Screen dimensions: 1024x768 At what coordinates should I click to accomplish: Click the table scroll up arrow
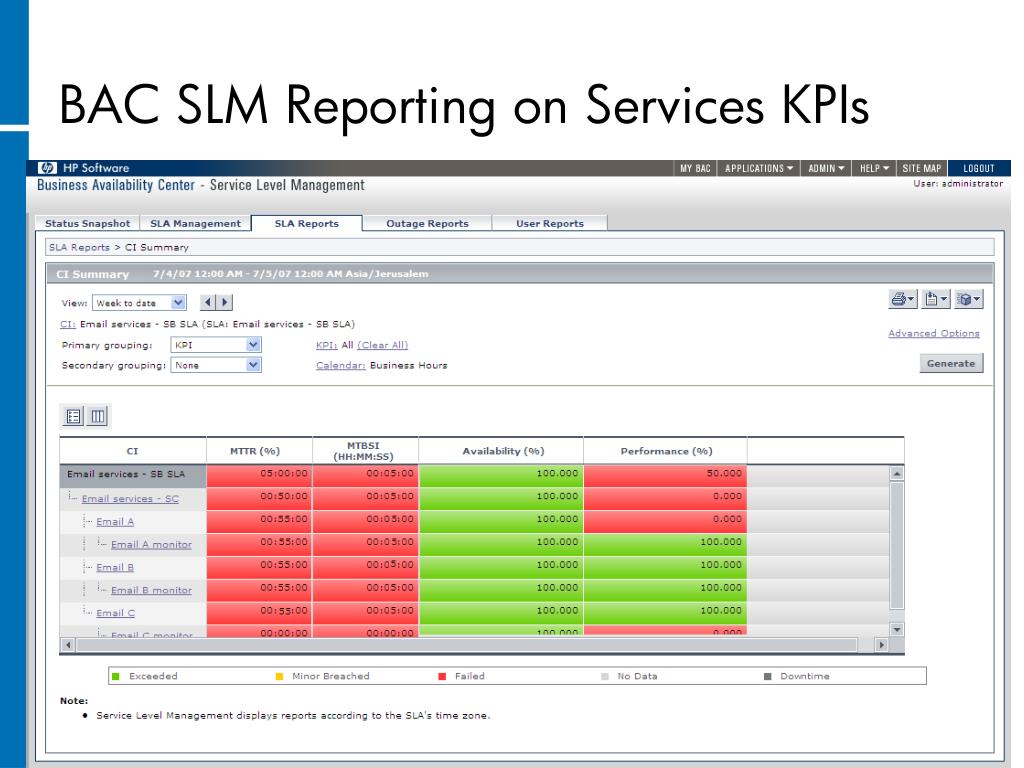[x=897, y=473]
